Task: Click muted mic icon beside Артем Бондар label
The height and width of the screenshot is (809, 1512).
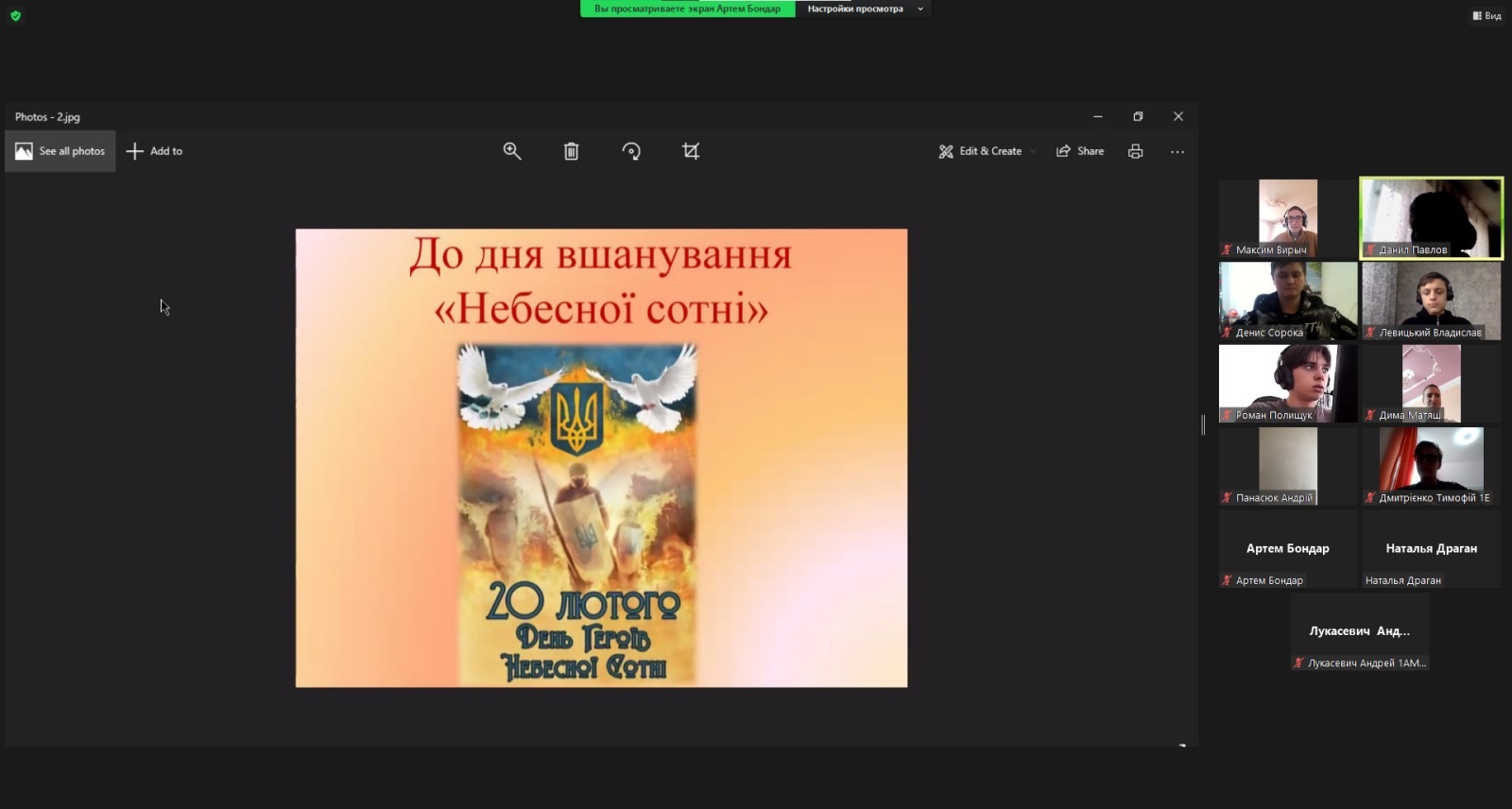Action: coord(1227,580)
